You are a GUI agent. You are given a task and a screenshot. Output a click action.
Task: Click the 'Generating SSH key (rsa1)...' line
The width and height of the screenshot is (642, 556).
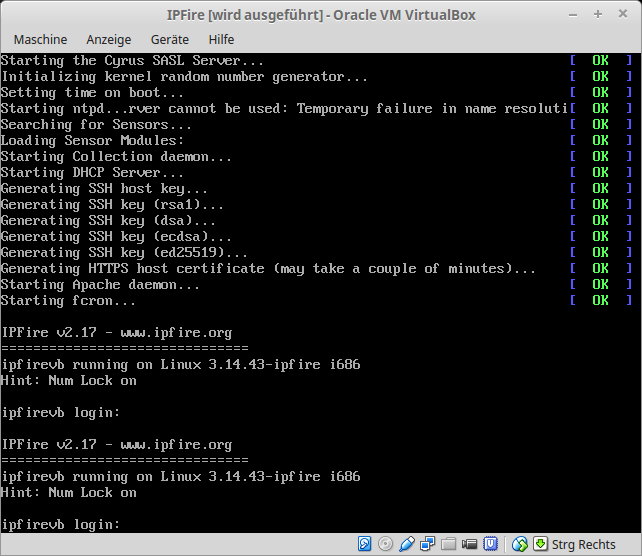point(112,204)
